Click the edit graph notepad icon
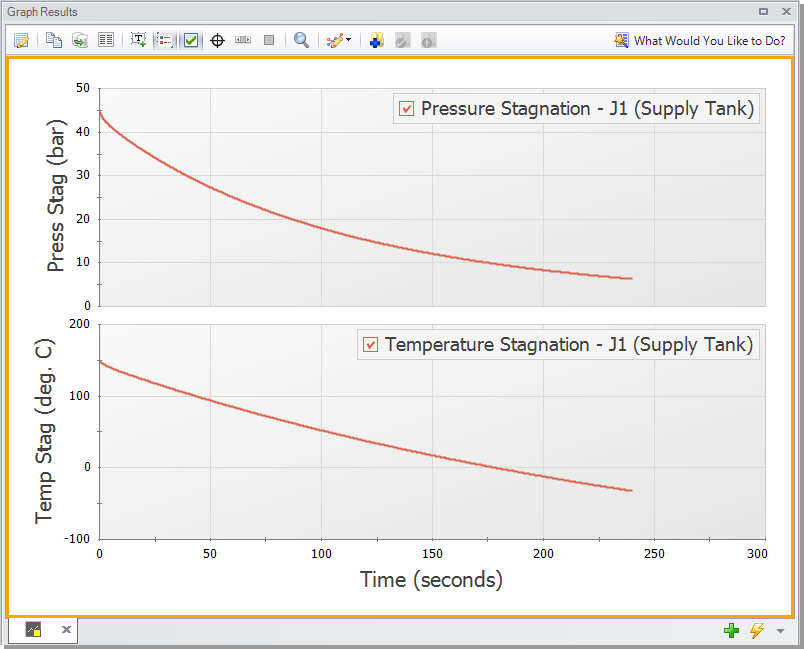This screenshot has width=804, height=649. [x=21, y=41]
